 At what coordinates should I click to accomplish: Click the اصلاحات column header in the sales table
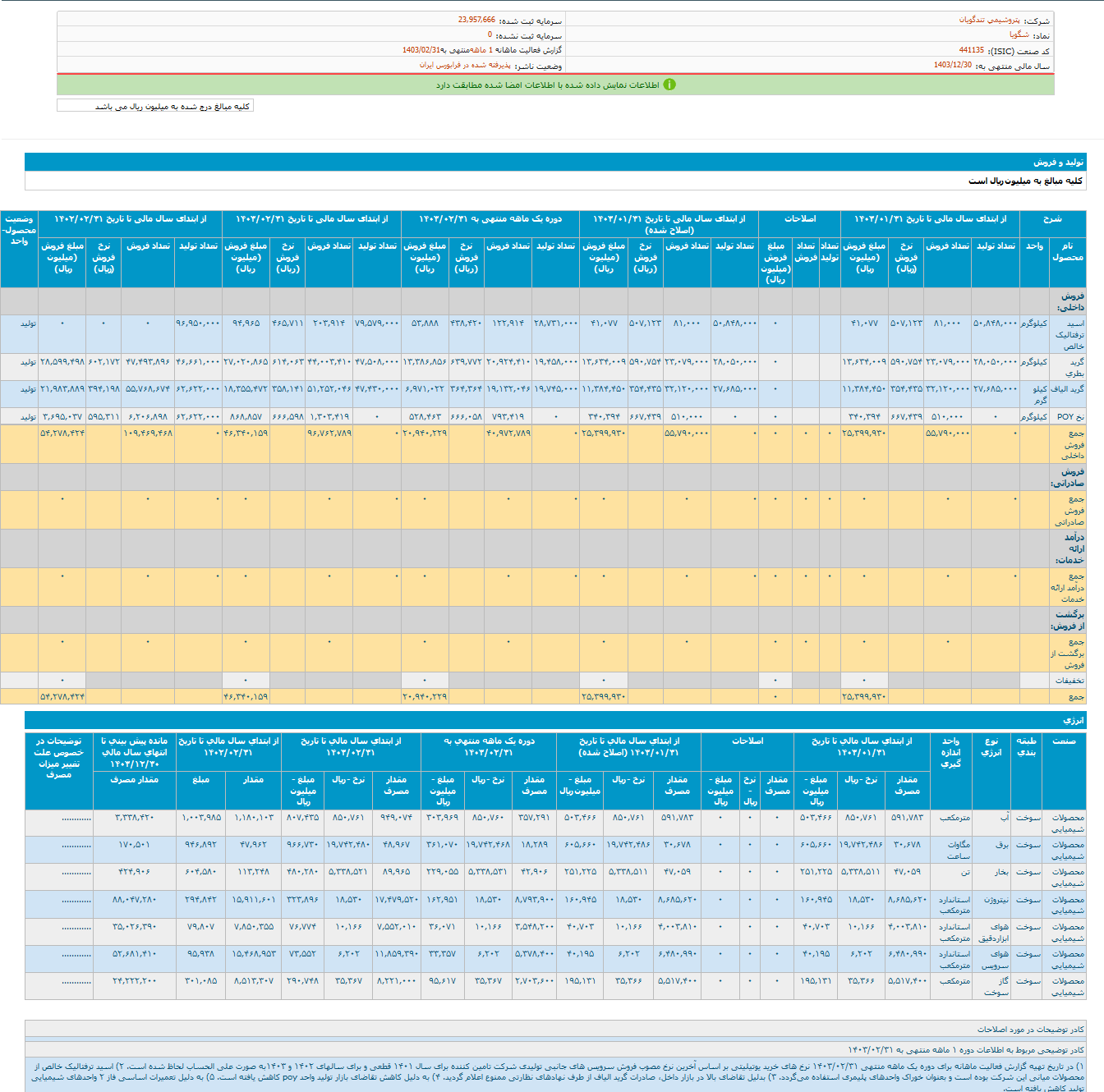click(799, 219)
